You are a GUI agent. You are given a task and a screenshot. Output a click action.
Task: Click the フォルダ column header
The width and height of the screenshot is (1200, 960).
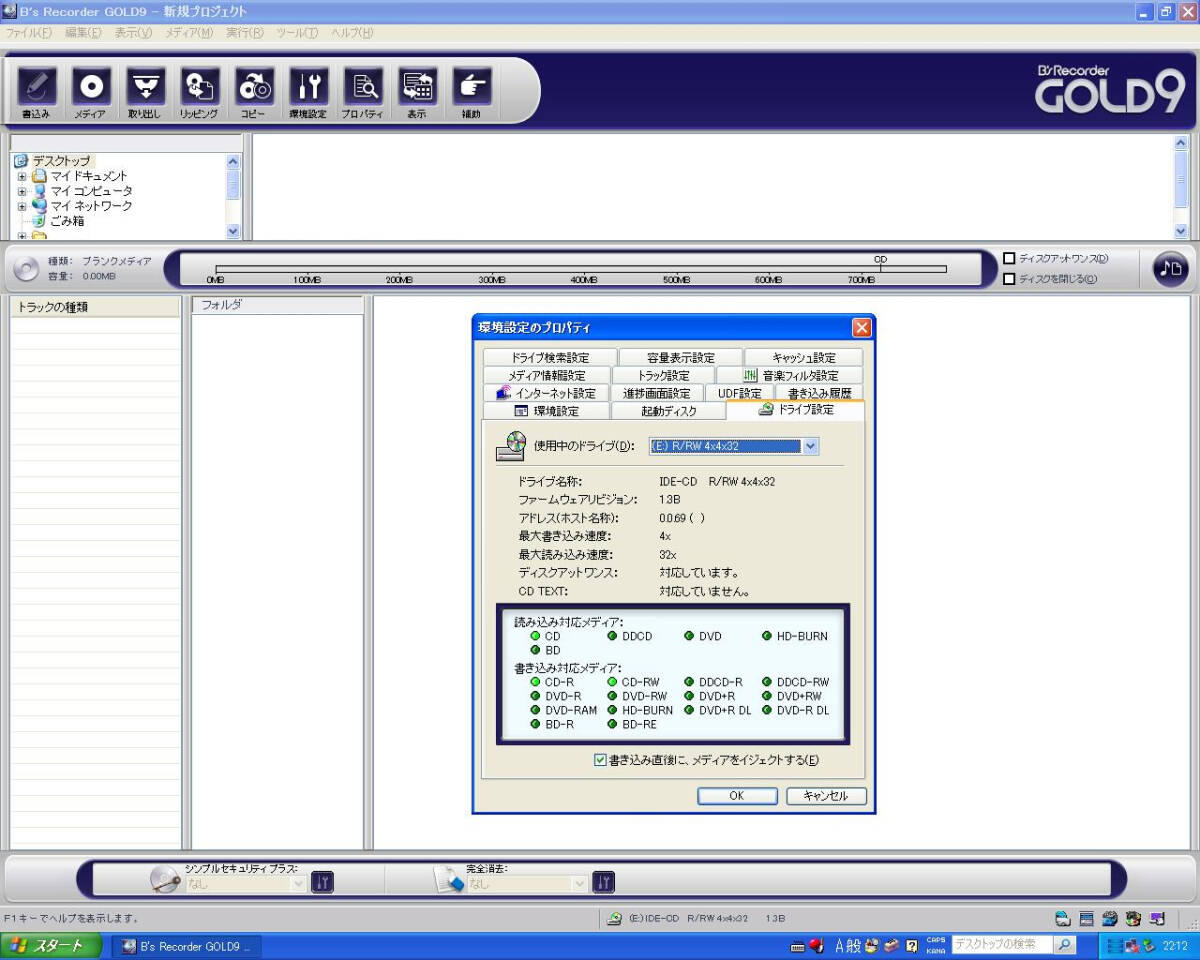[277, 305]
